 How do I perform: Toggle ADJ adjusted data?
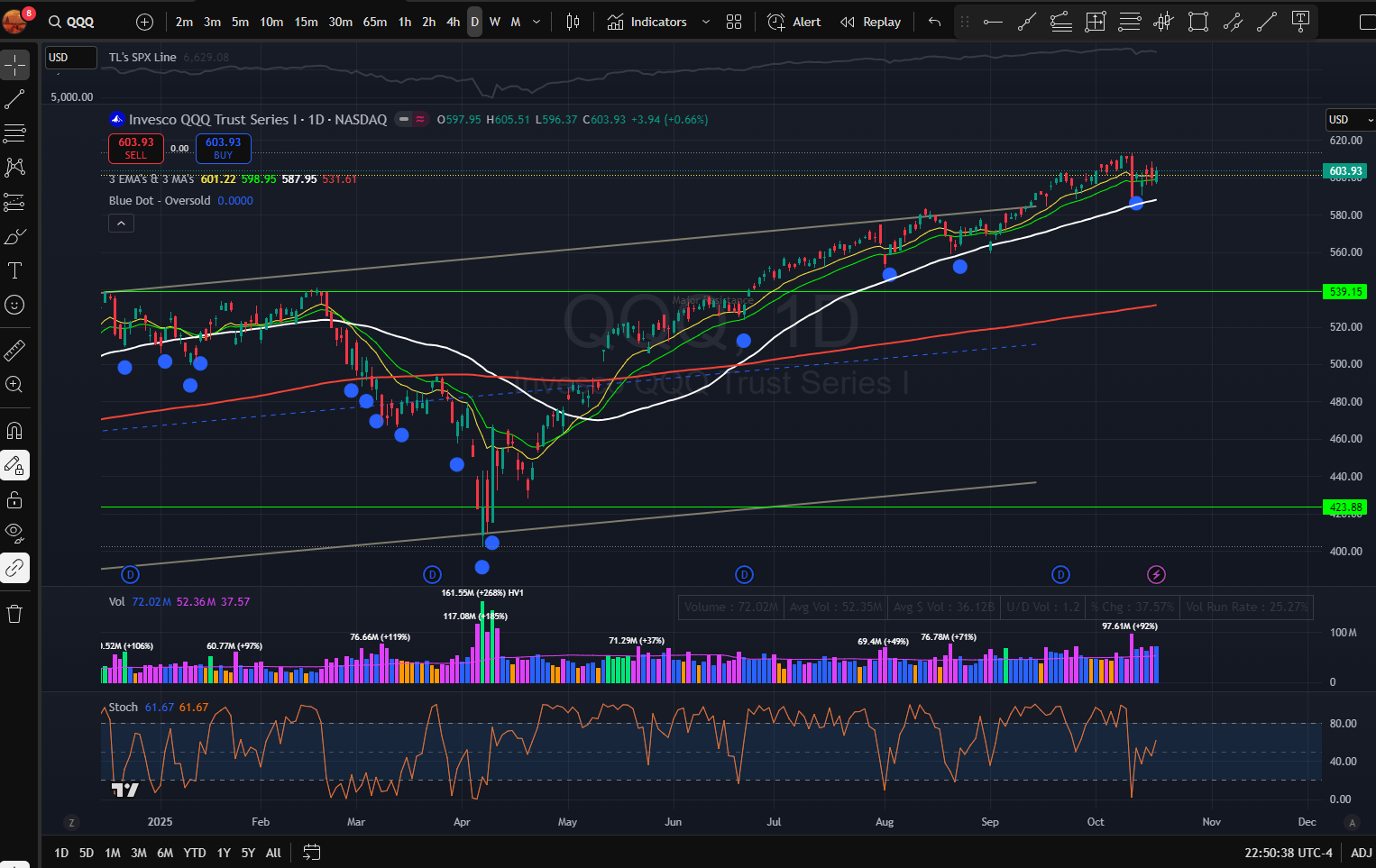[1361, 853]
